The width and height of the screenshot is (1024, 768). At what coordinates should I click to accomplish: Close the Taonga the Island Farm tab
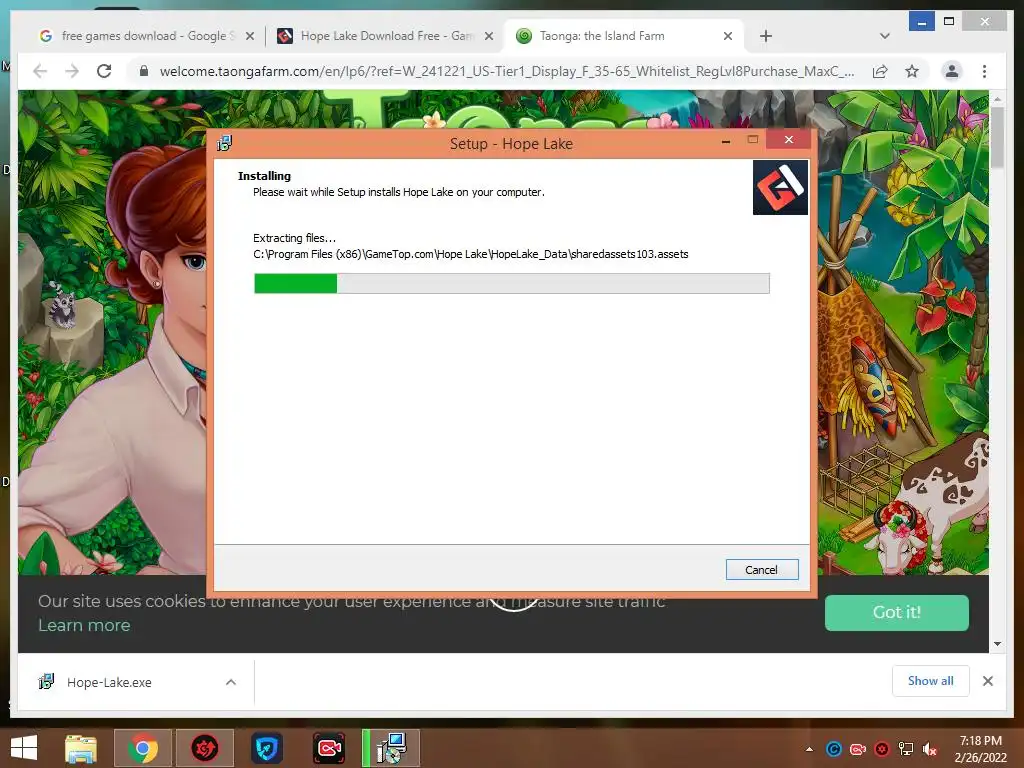(x=728, y=36)
